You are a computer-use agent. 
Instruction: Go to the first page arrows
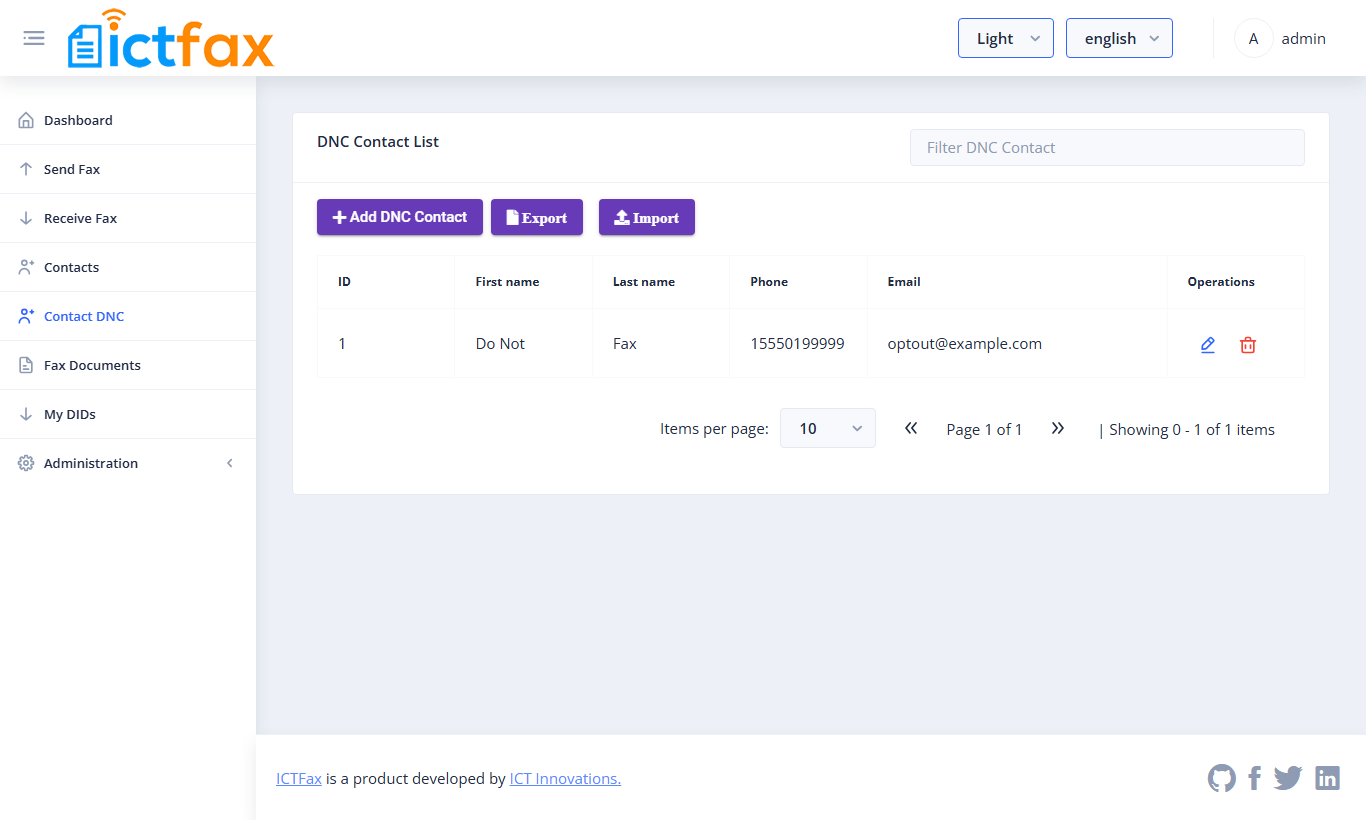click(911, 428)
